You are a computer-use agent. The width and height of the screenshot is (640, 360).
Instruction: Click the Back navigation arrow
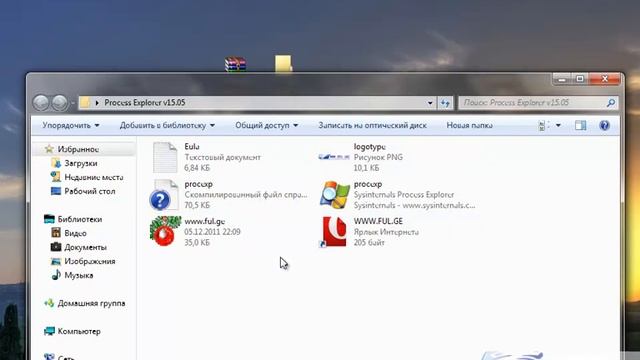coord(41,102)
